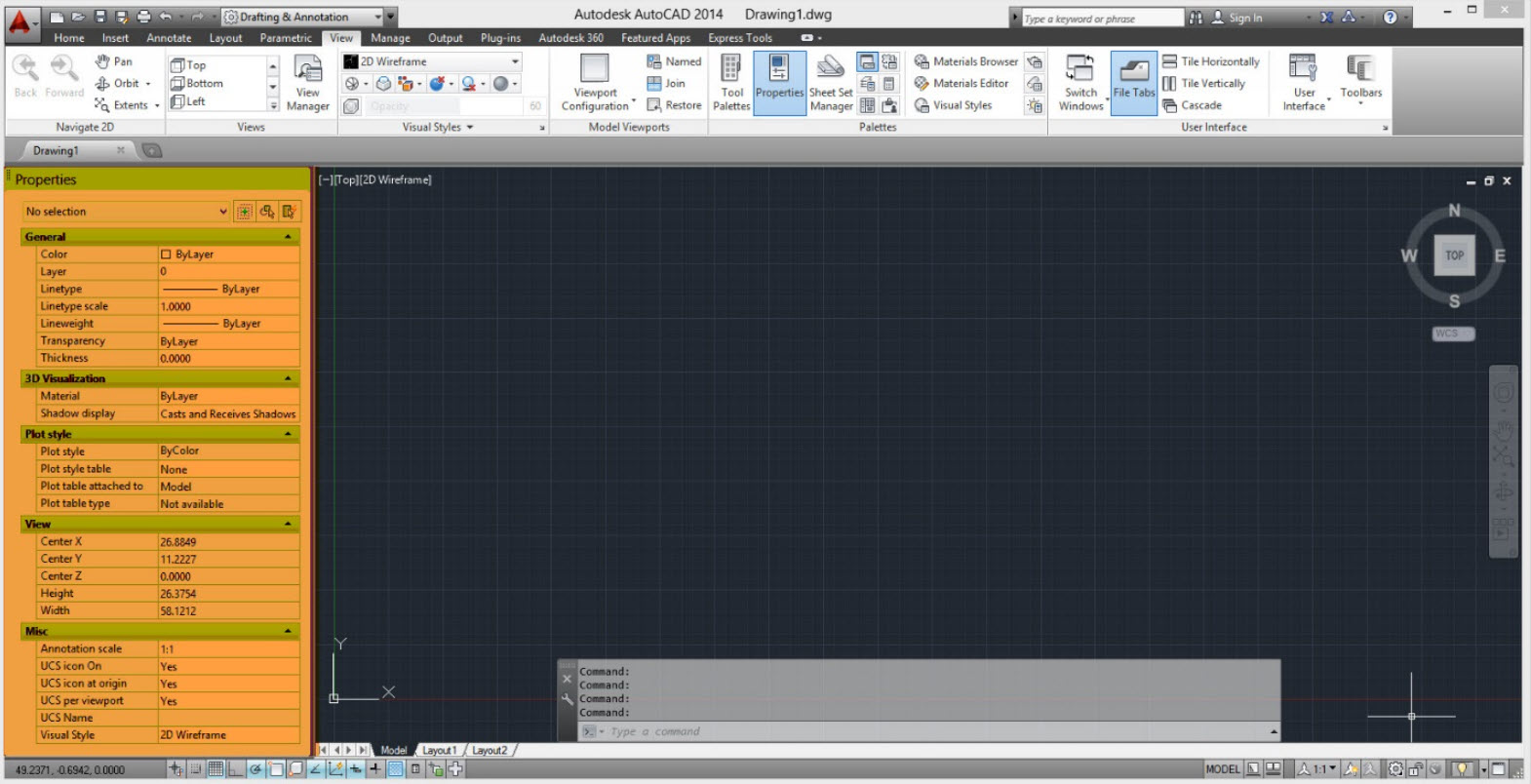Screen dimensions: 1531x784
Task: Switch to the Output ribbon tab
Action: [446, 38]
